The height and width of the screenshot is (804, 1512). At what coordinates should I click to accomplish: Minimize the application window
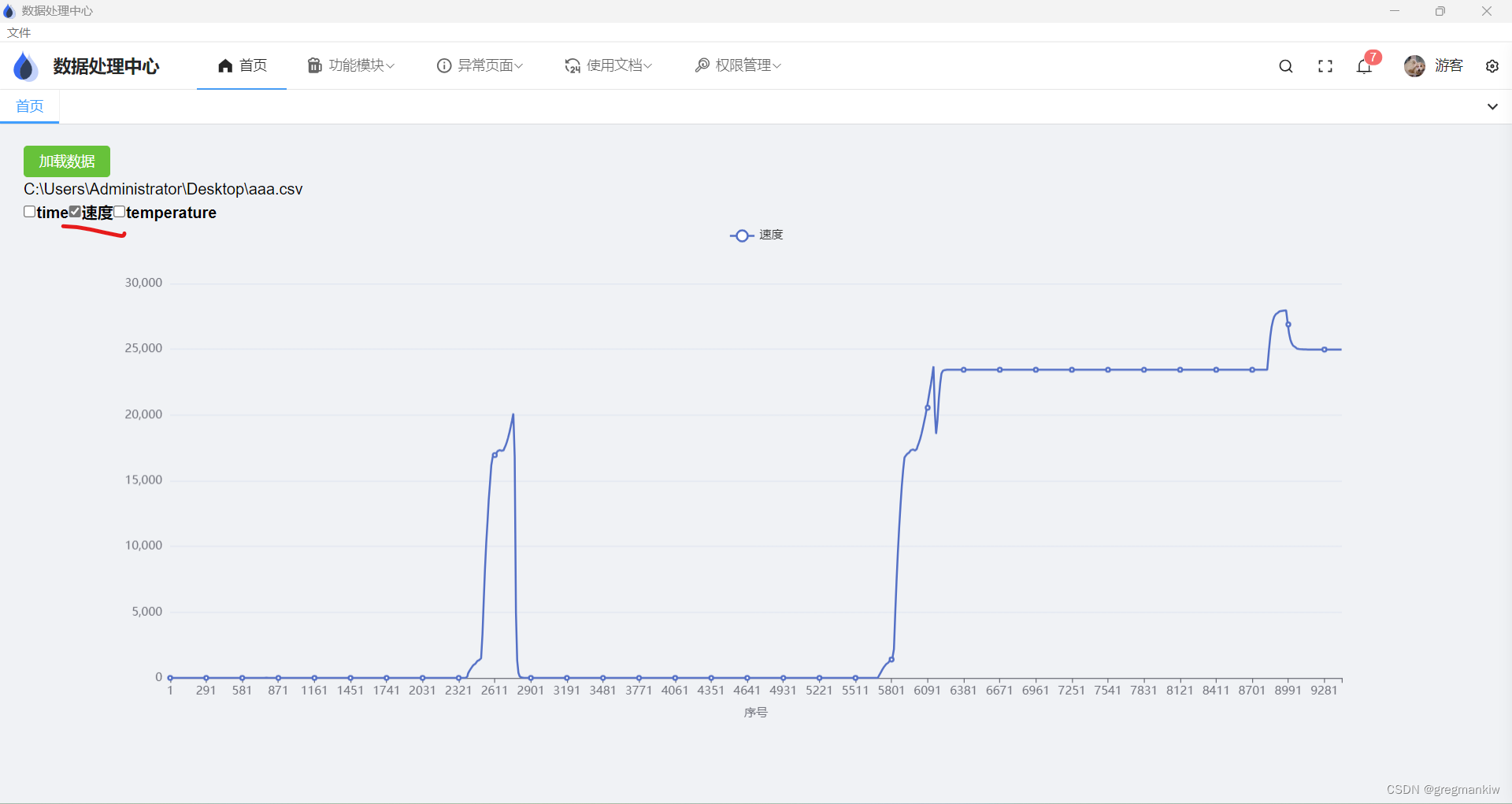point(1395,11)
